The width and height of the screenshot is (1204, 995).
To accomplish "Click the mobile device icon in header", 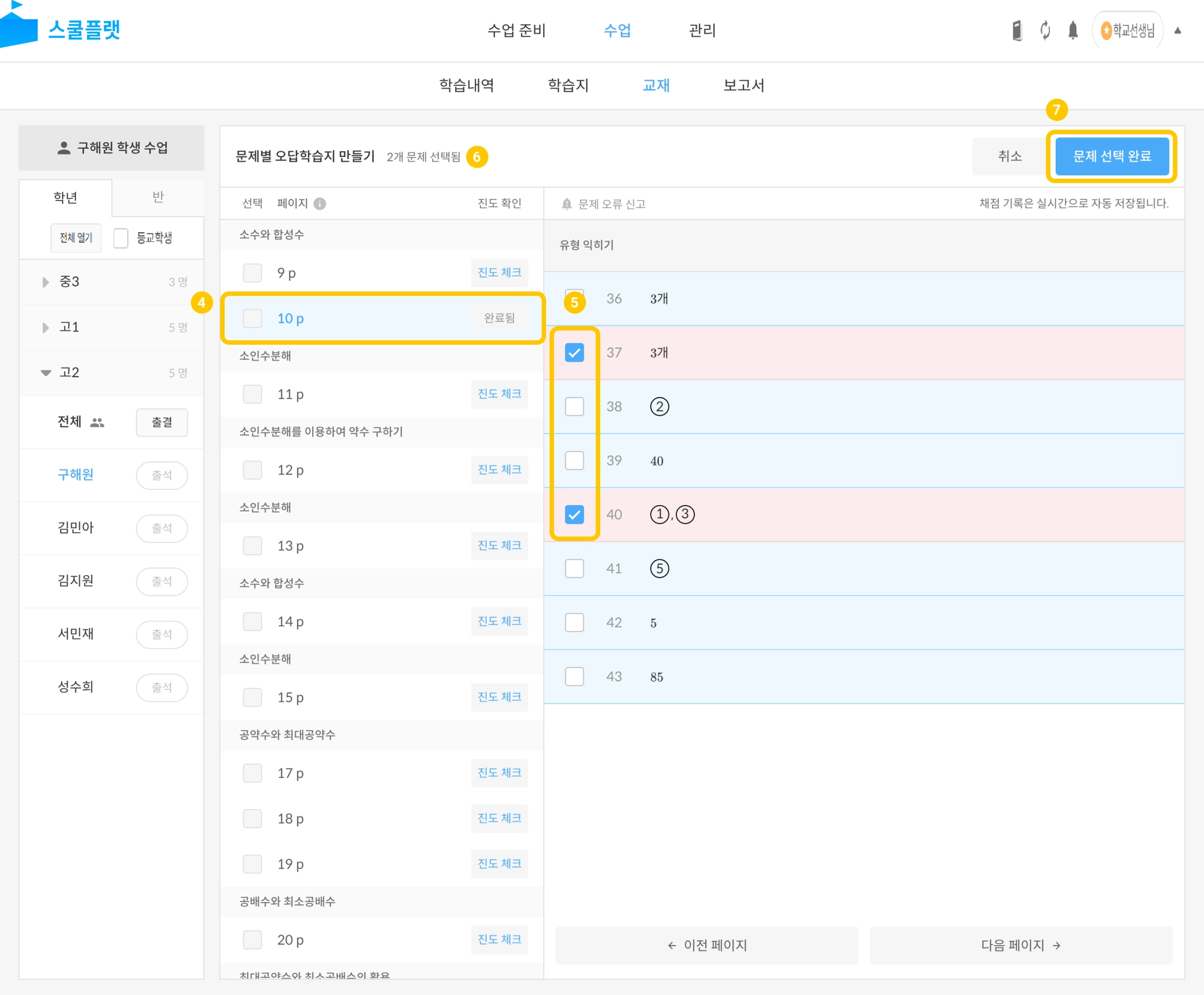I will click(x=1016, y=31).
